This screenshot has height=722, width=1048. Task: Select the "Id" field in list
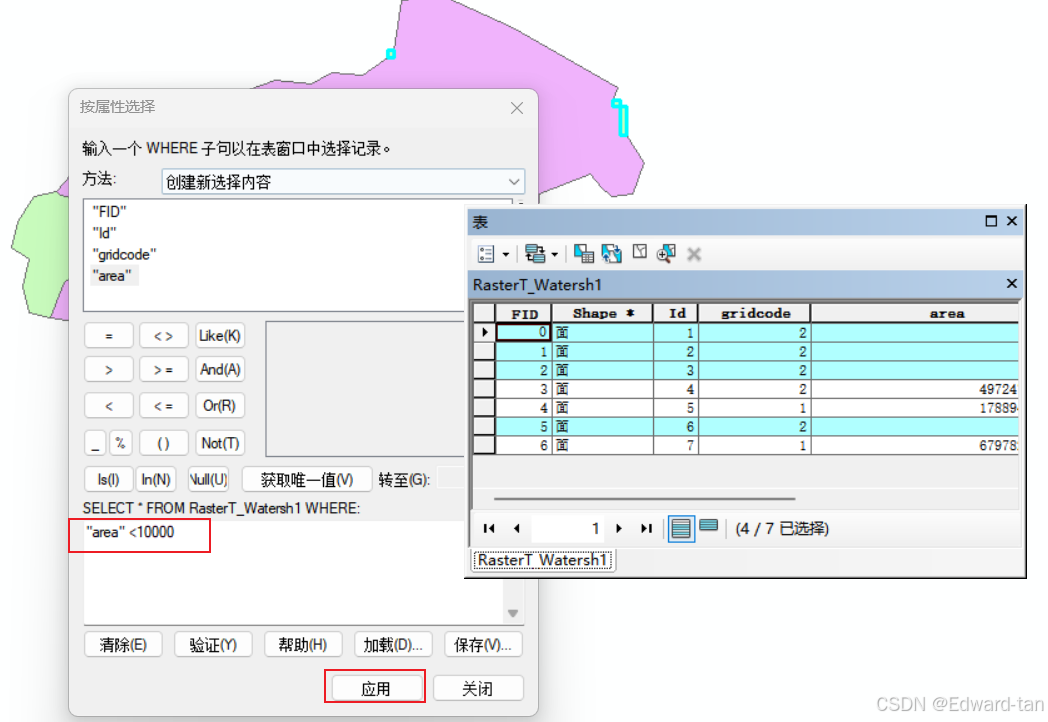[x=104, y=233]
